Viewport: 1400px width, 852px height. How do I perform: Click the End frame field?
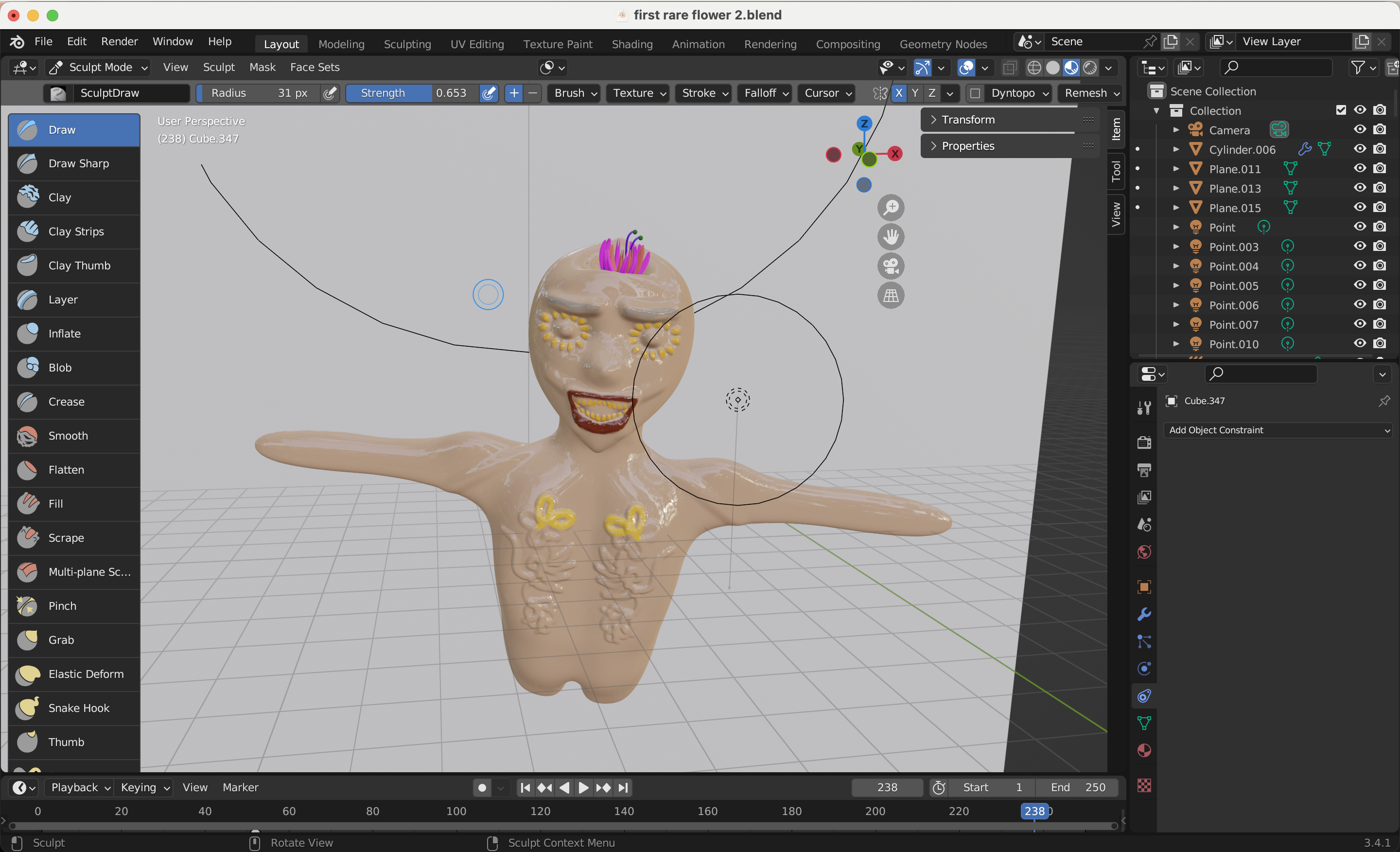(1077, 788)
